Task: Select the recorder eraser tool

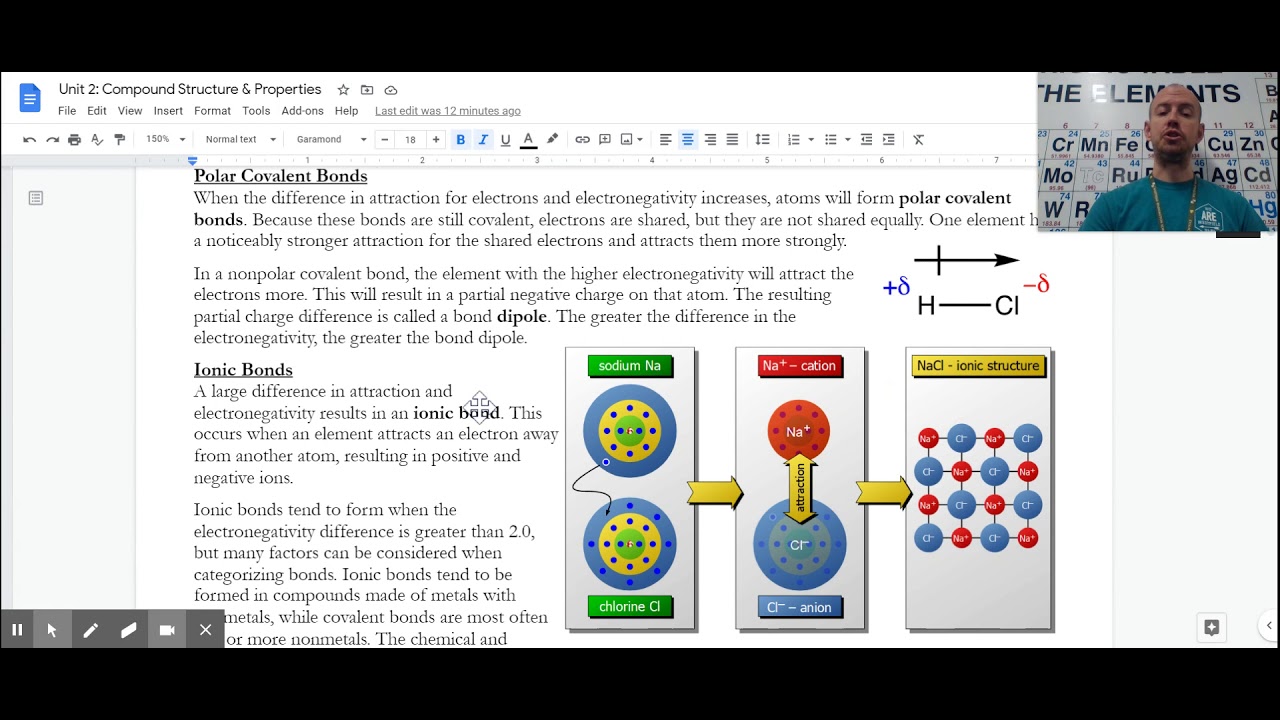Action: coord(128,630)
